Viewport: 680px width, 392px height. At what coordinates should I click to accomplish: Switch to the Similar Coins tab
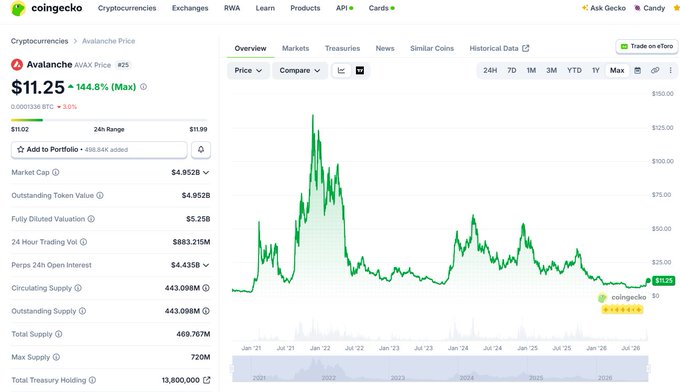point(432,48)
